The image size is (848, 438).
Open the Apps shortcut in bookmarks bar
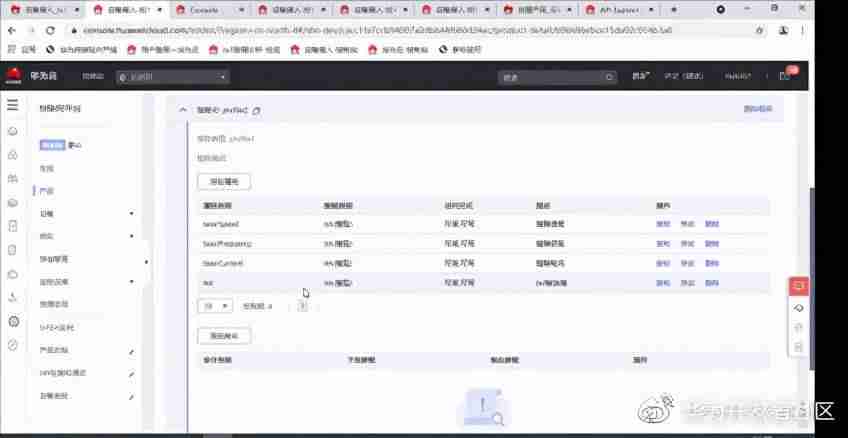pos(22,50)
